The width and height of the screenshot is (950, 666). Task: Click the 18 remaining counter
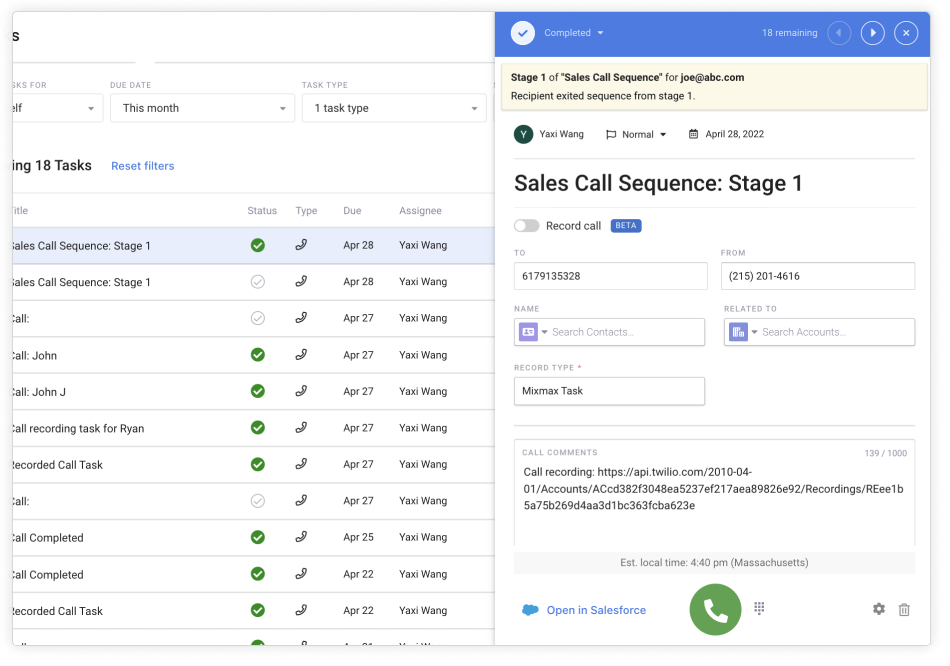(x=789, y=33)
